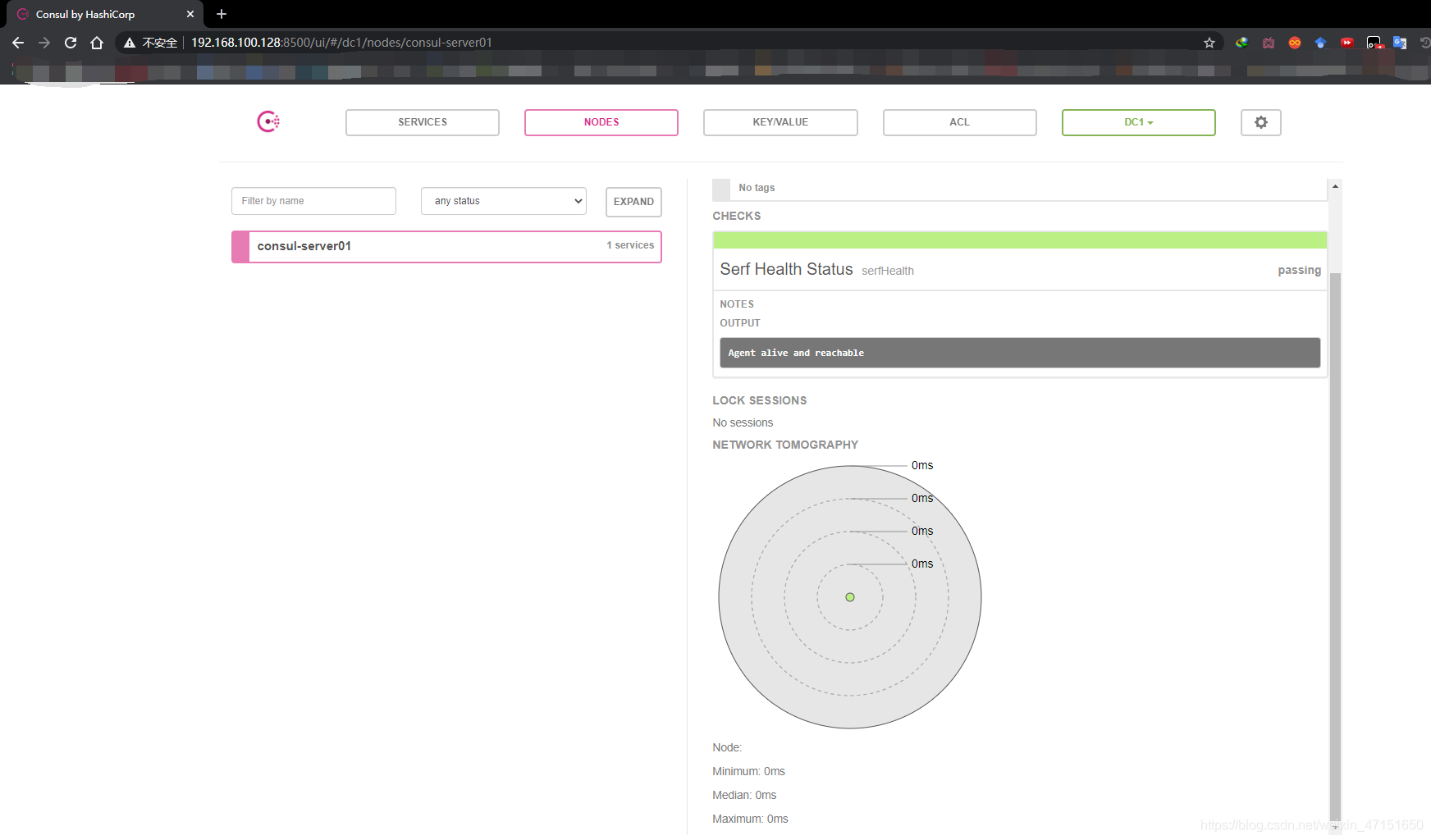The height and width of the screenshot is (840, 1431).
Task: Click the blue diamond-shaped extension icon
Action: click(x=1321, y=43)
